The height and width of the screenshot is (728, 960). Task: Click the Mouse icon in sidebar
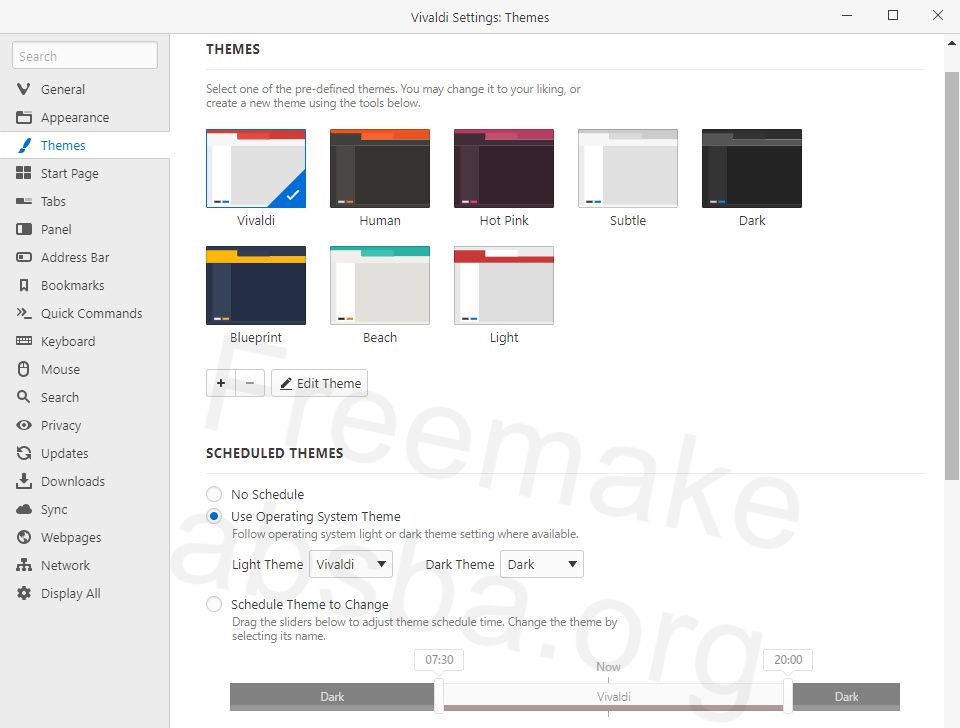pos(24,369)
